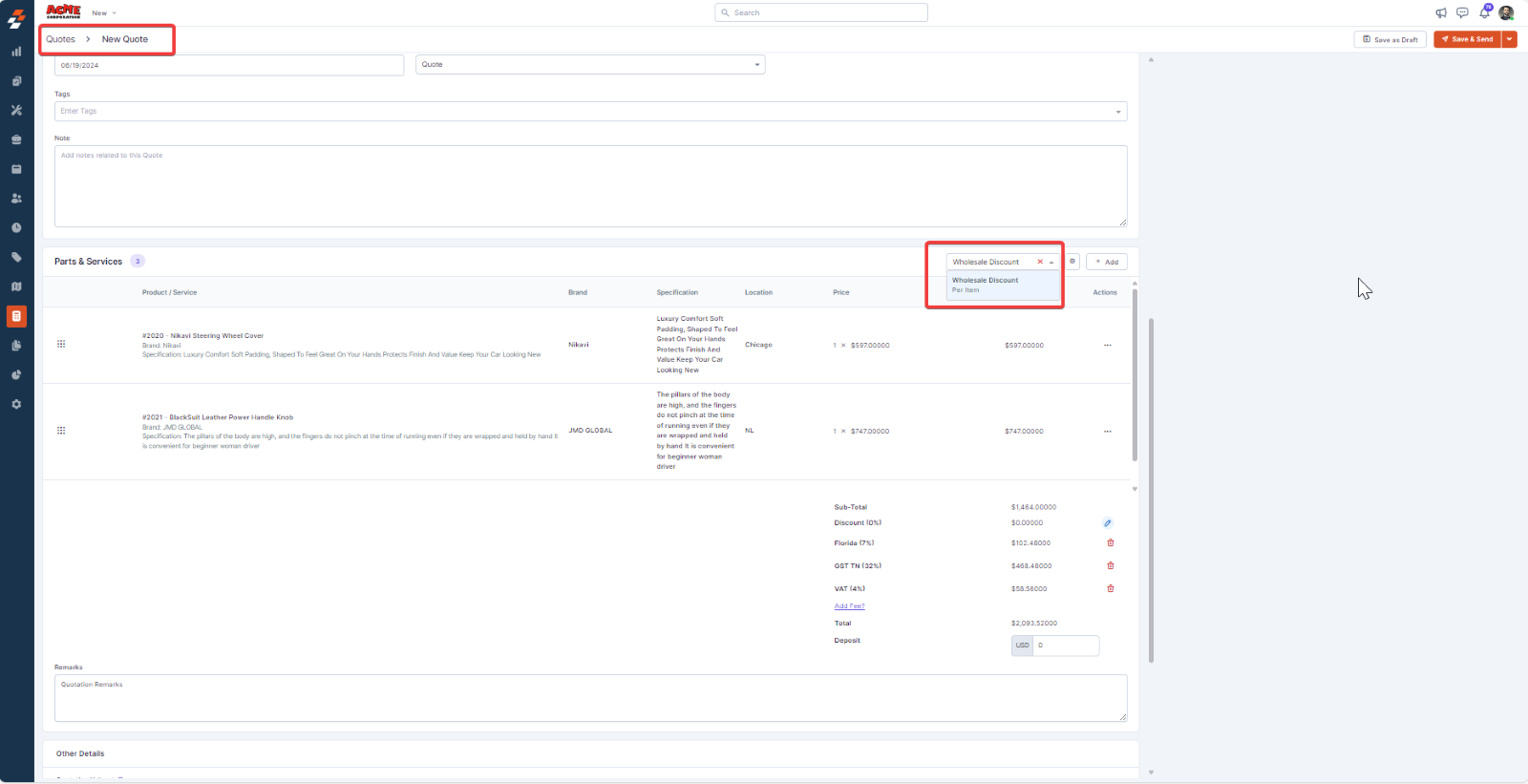This screenshot has width=1528, height=784.
Task: Click in the Quotation Remarks text area
Action: click(590, 698)
